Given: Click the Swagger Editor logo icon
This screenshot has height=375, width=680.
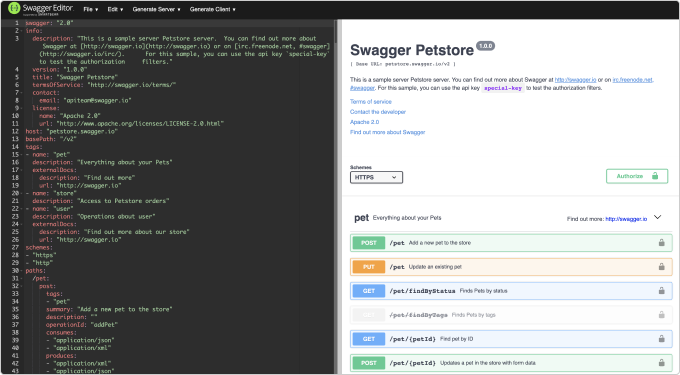Looking at the screenshot, I should [x=14, y=8].
